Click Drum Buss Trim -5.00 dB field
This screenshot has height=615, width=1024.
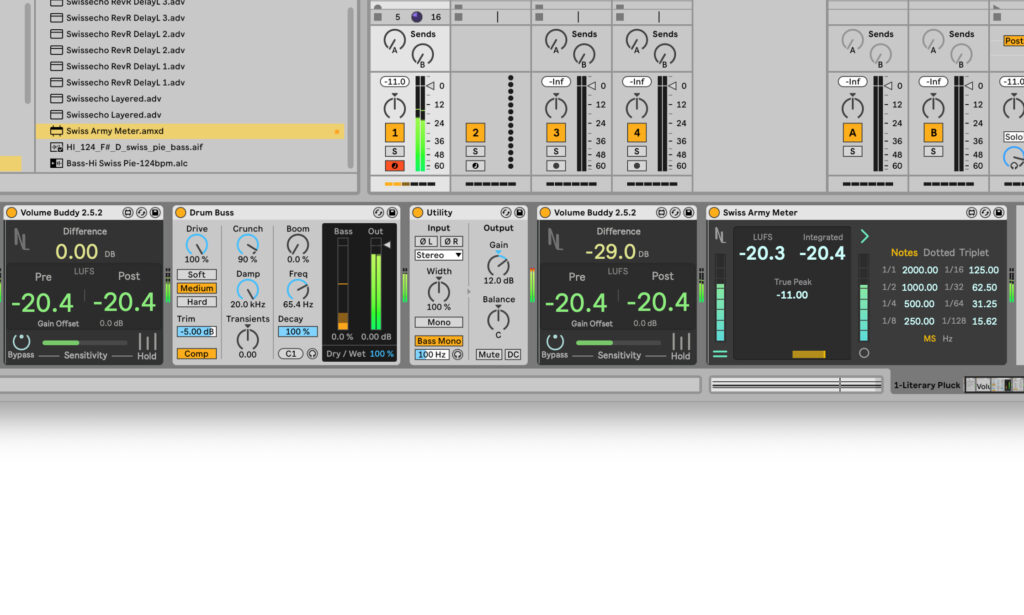coord(197,332)
